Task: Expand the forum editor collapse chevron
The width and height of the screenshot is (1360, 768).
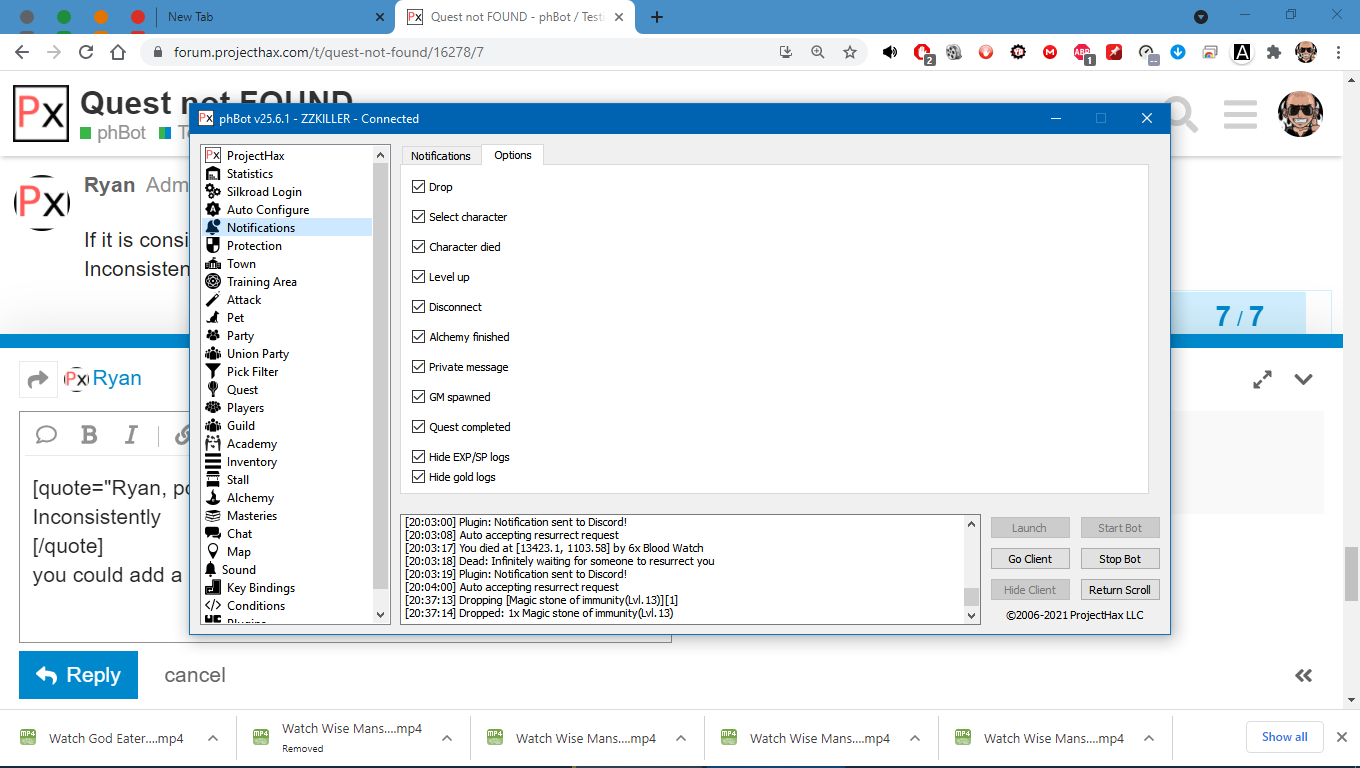Action: pyautogui.click(x=1303, y=379)
